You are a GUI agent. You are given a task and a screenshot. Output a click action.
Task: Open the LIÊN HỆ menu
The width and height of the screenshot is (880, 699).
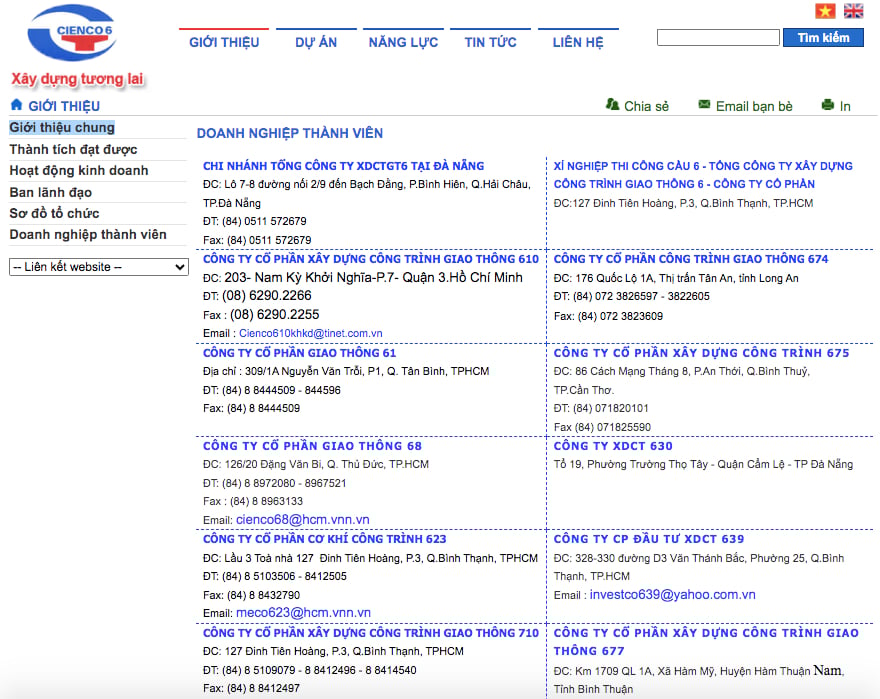(x=578, y=42)
